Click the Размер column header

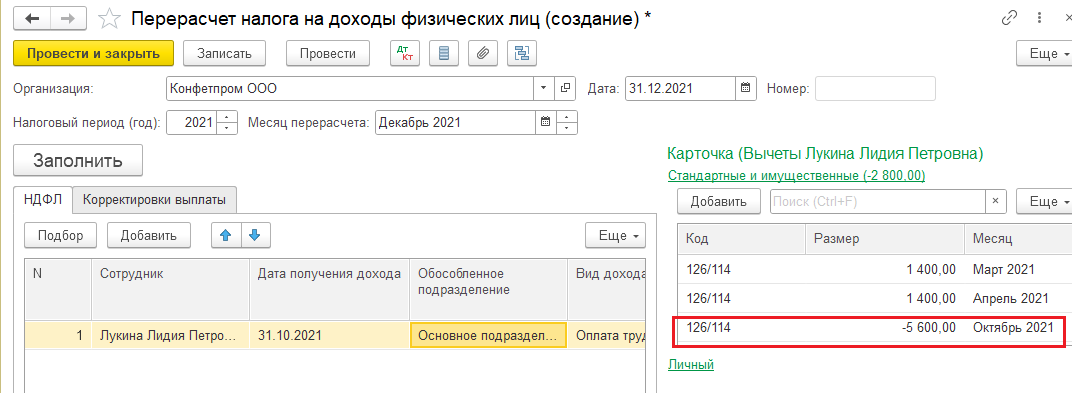885,239
